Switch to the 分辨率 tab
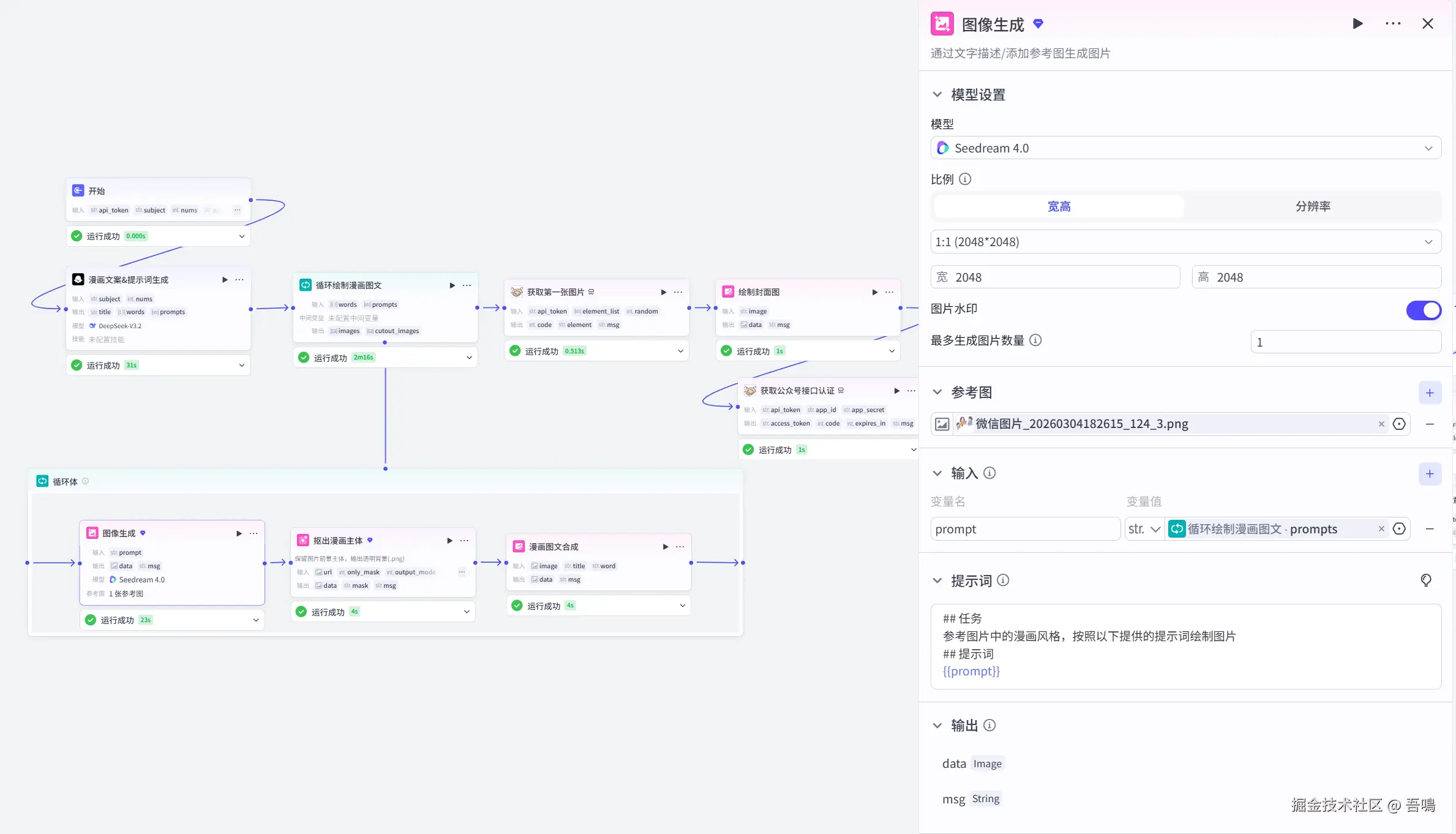Viewport: 1456px width, 834px height. point(1312,206)
